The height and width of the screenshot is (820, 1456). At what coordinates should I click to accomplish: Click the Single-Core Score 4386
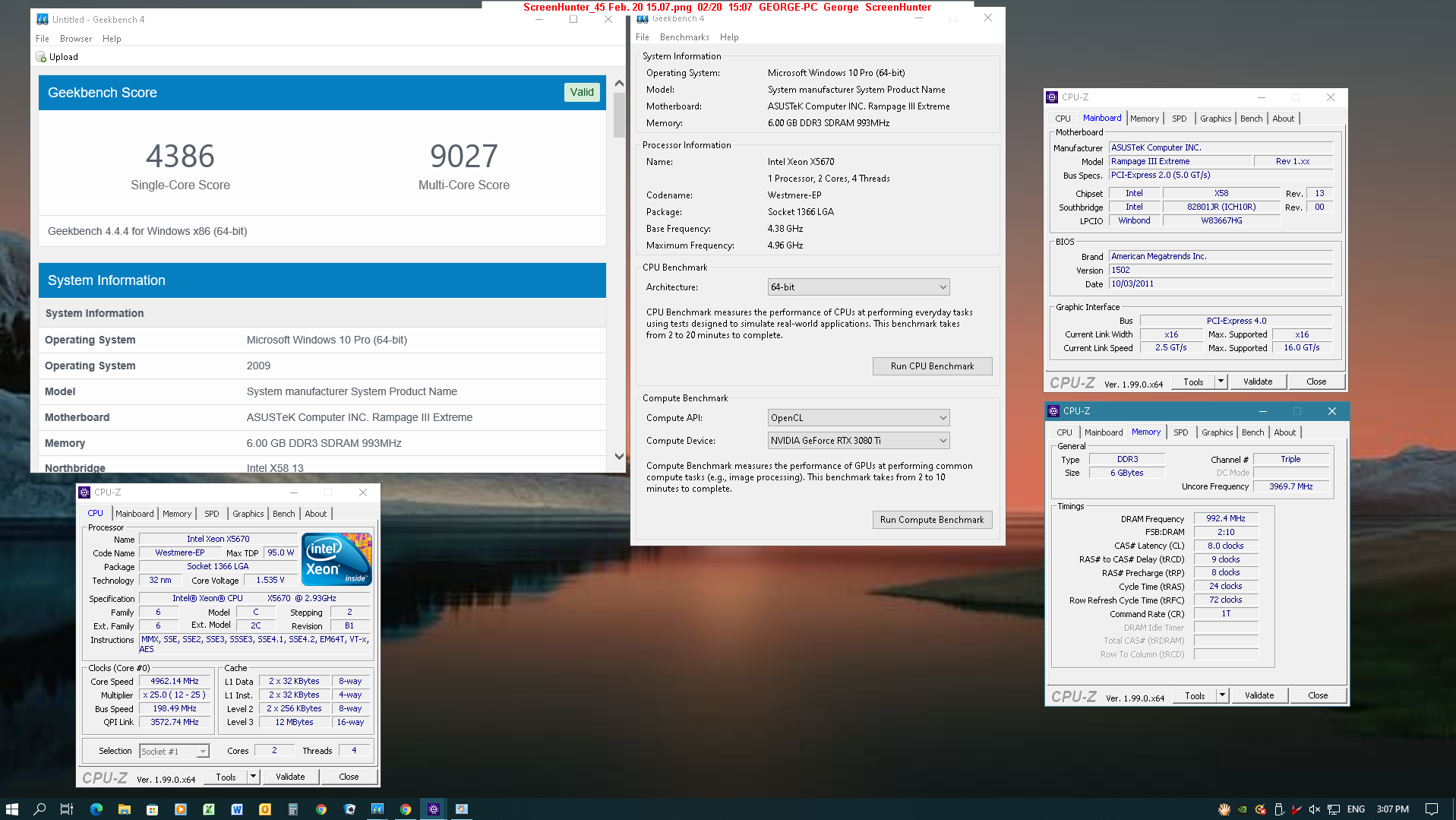(180, 157)
